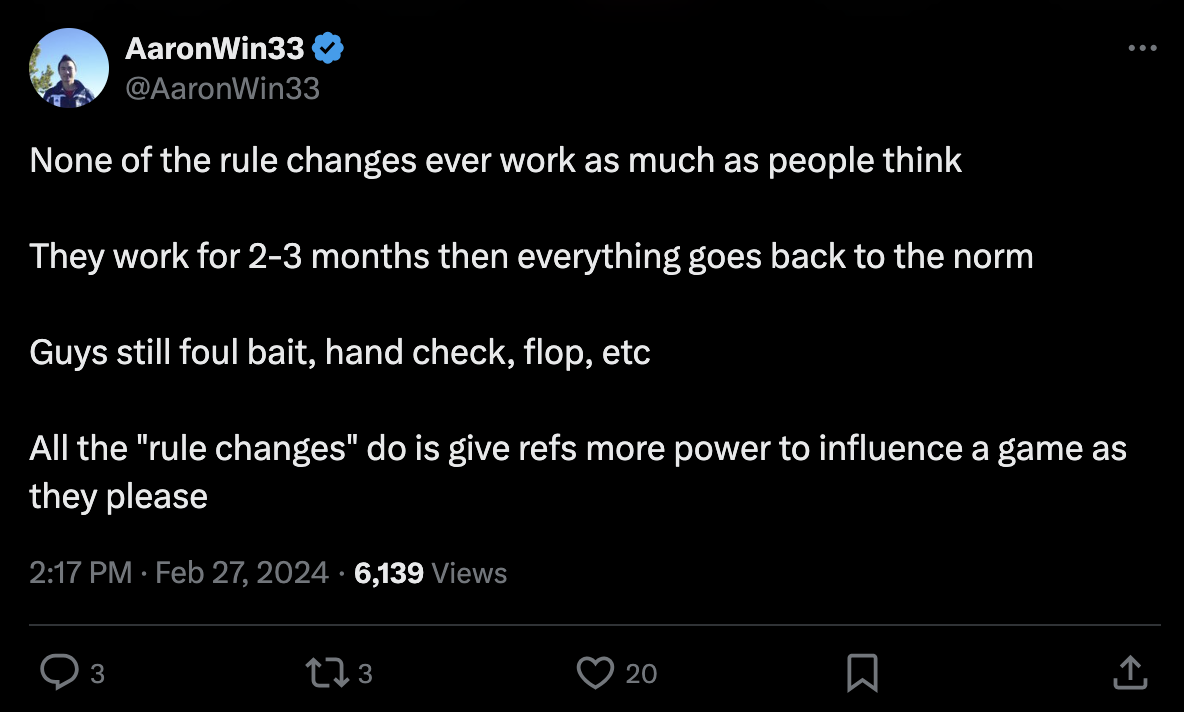1184x712 pixels.
Task: Open the three-dot more options menu
Action: click(1141, 49)
